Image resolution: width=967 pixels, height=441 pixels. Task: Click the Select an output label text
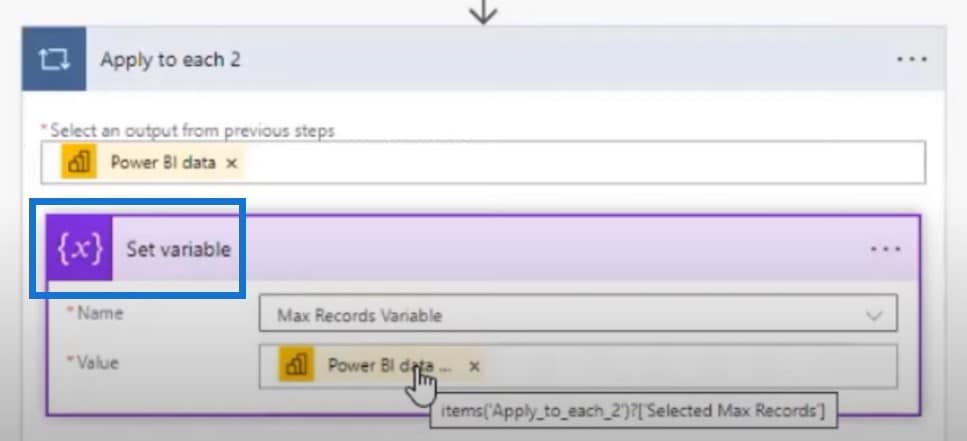192,130
